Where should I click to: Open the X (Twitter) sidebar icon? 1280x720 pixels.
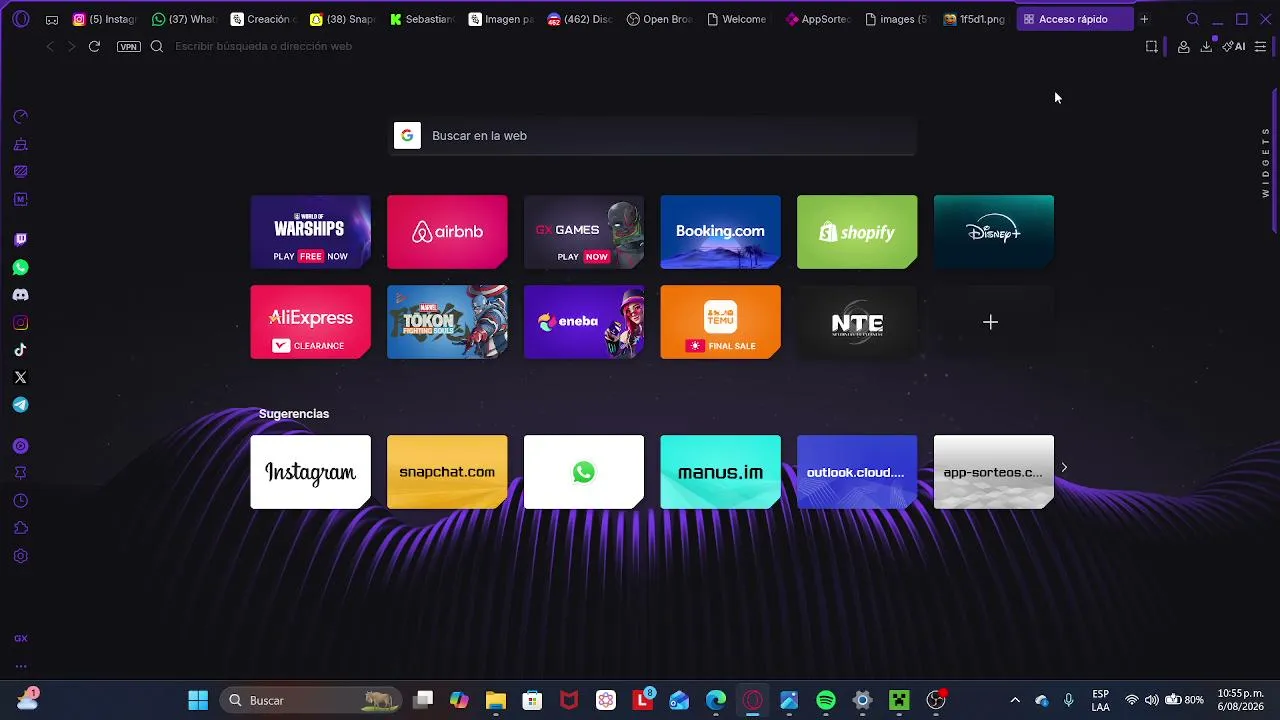(20, 378)
